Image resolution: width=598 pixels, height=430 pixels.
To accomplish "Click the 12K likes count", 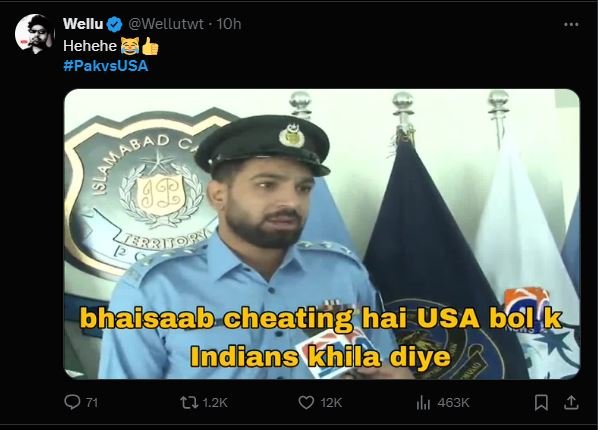I will click(x=331, y=403).
